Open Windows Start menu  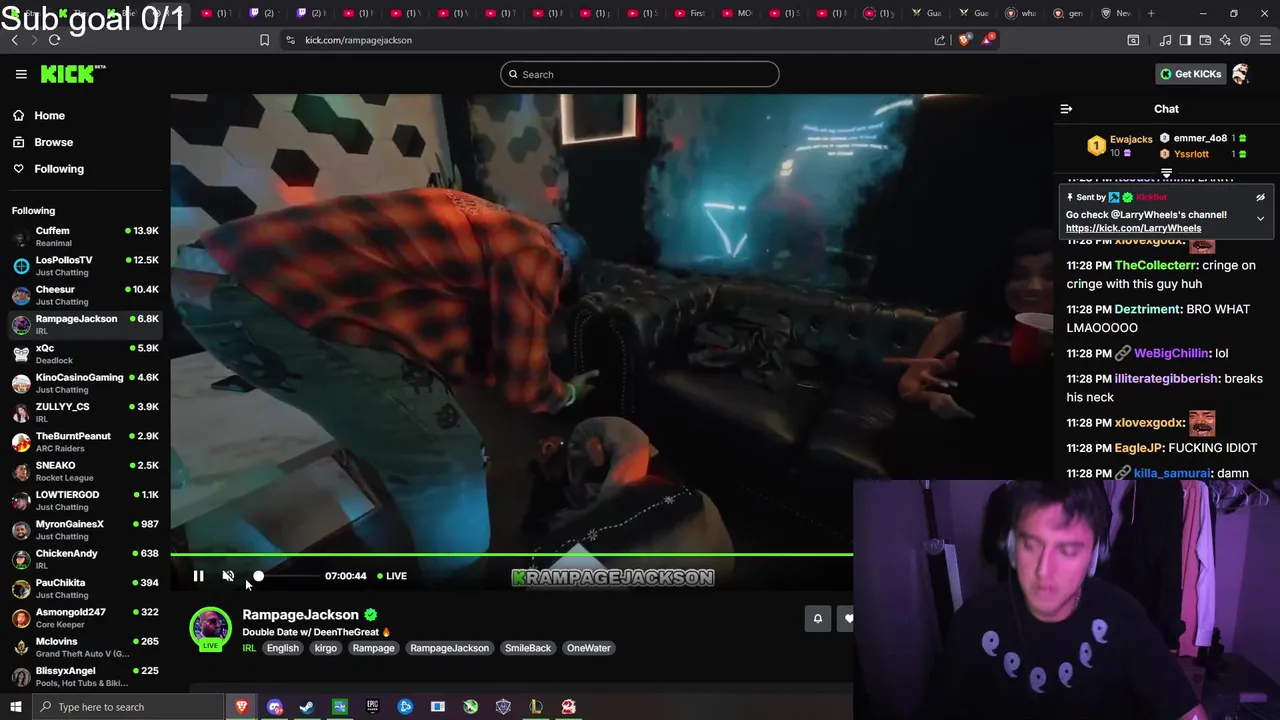click(x=15, y=707)
